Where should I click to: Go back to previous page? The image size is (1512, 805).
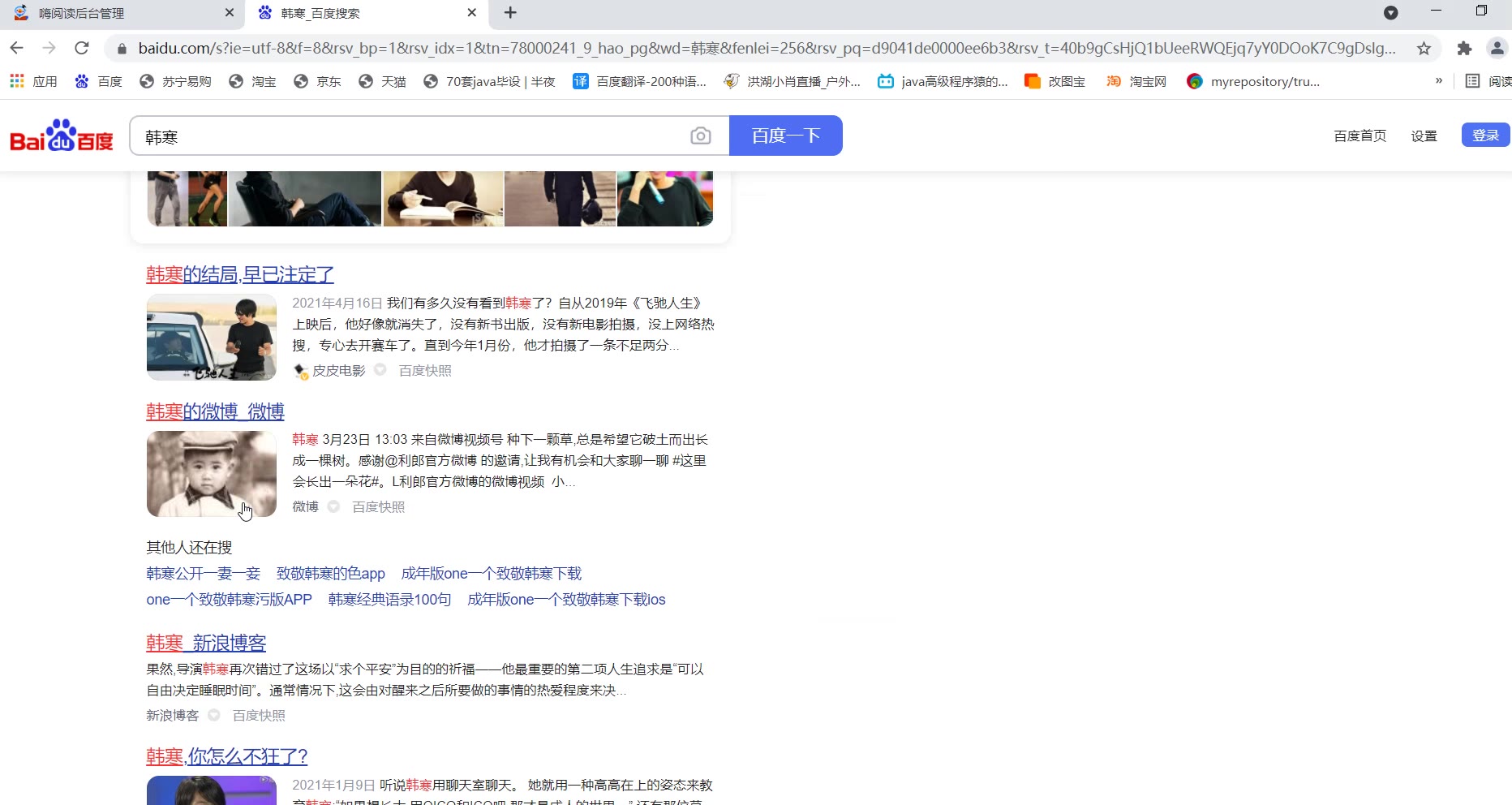click(17, 48)
